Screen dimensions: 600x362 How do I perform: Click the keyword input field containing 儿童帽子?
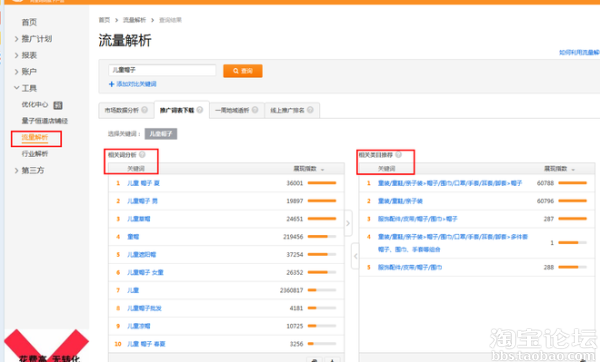[x=162, y=70]
